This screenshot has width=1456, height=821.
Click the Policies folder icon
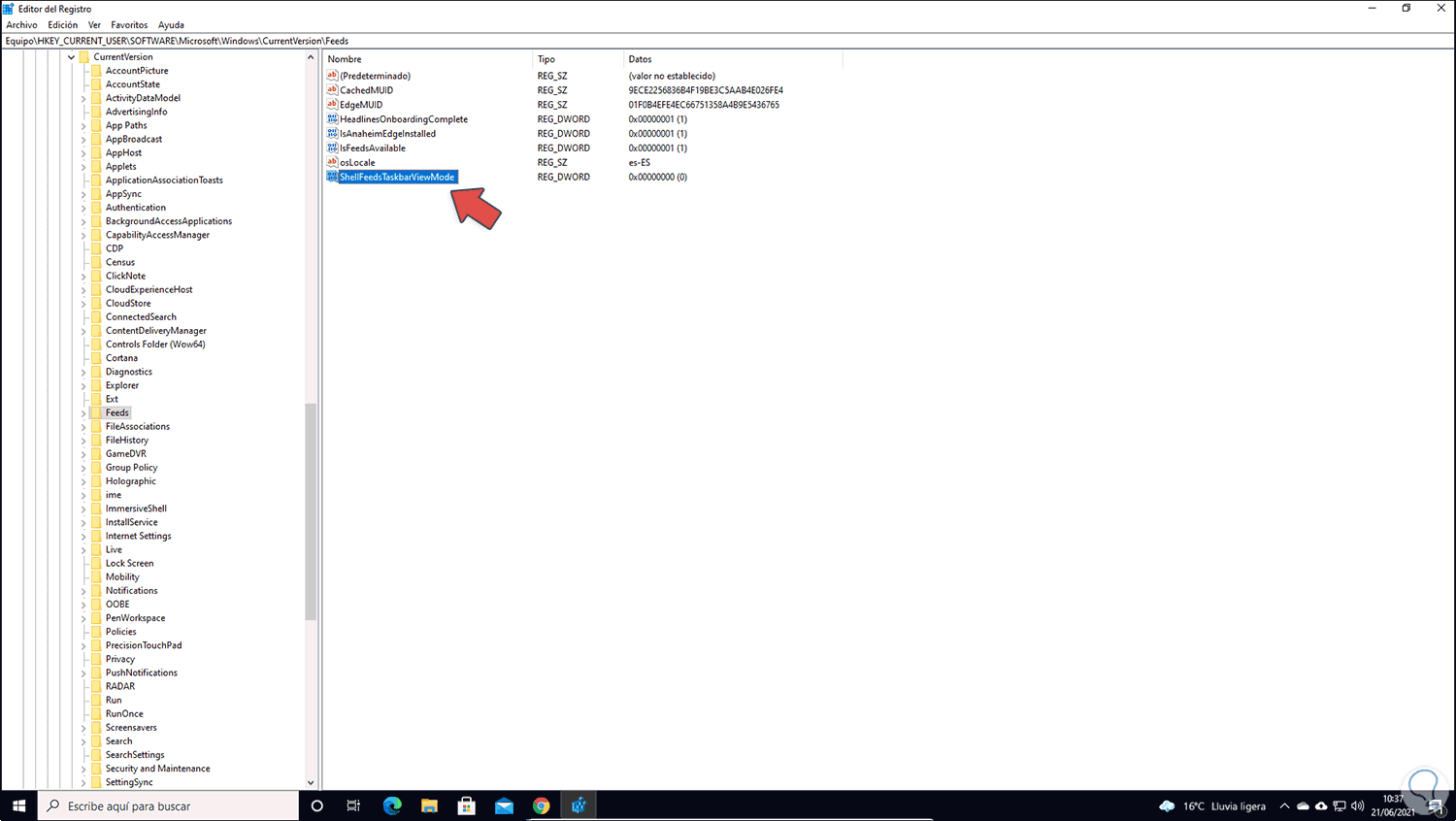tap(96, 632)
